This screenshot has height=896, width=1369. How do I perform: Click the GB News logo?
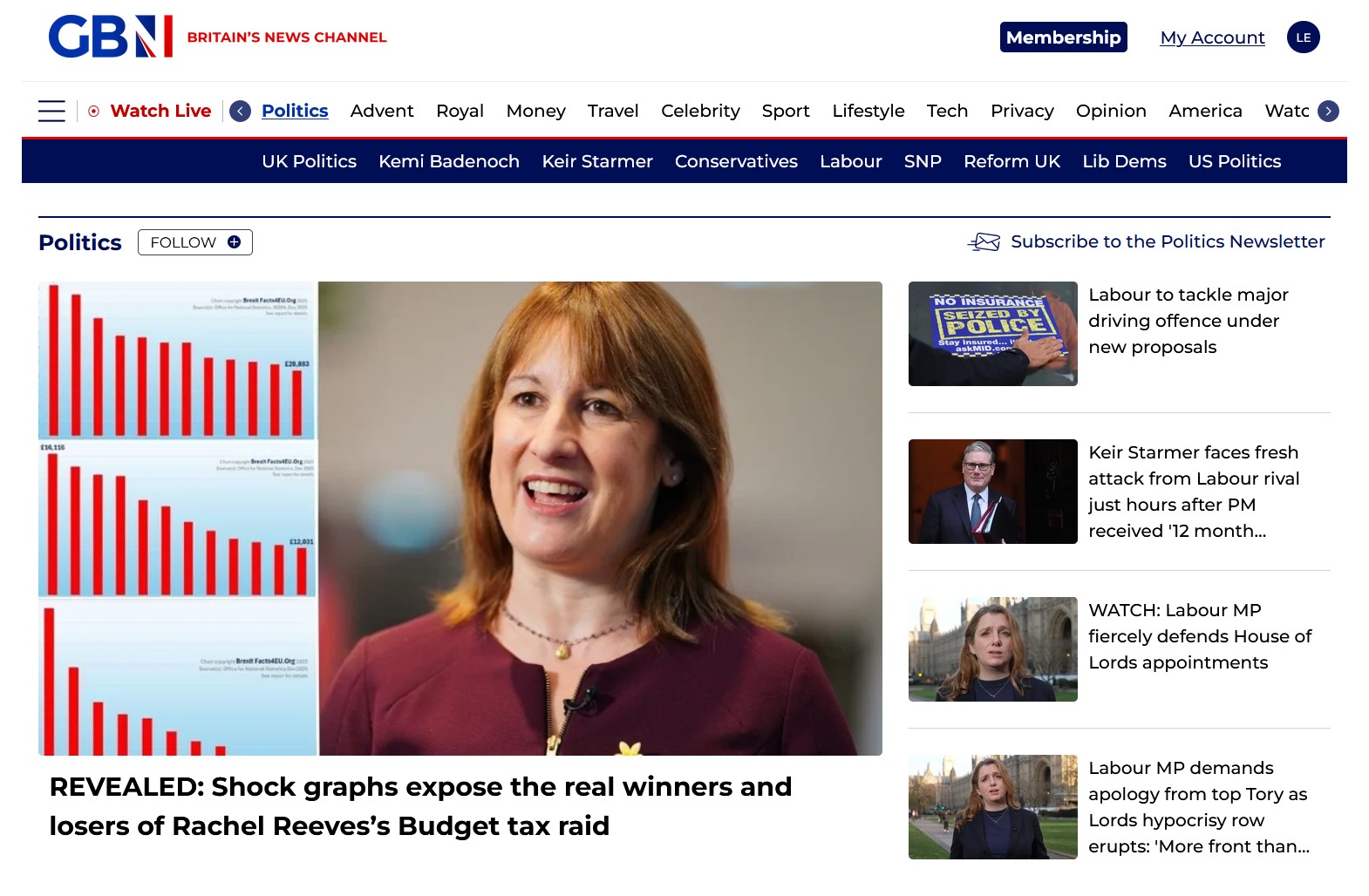111,37
